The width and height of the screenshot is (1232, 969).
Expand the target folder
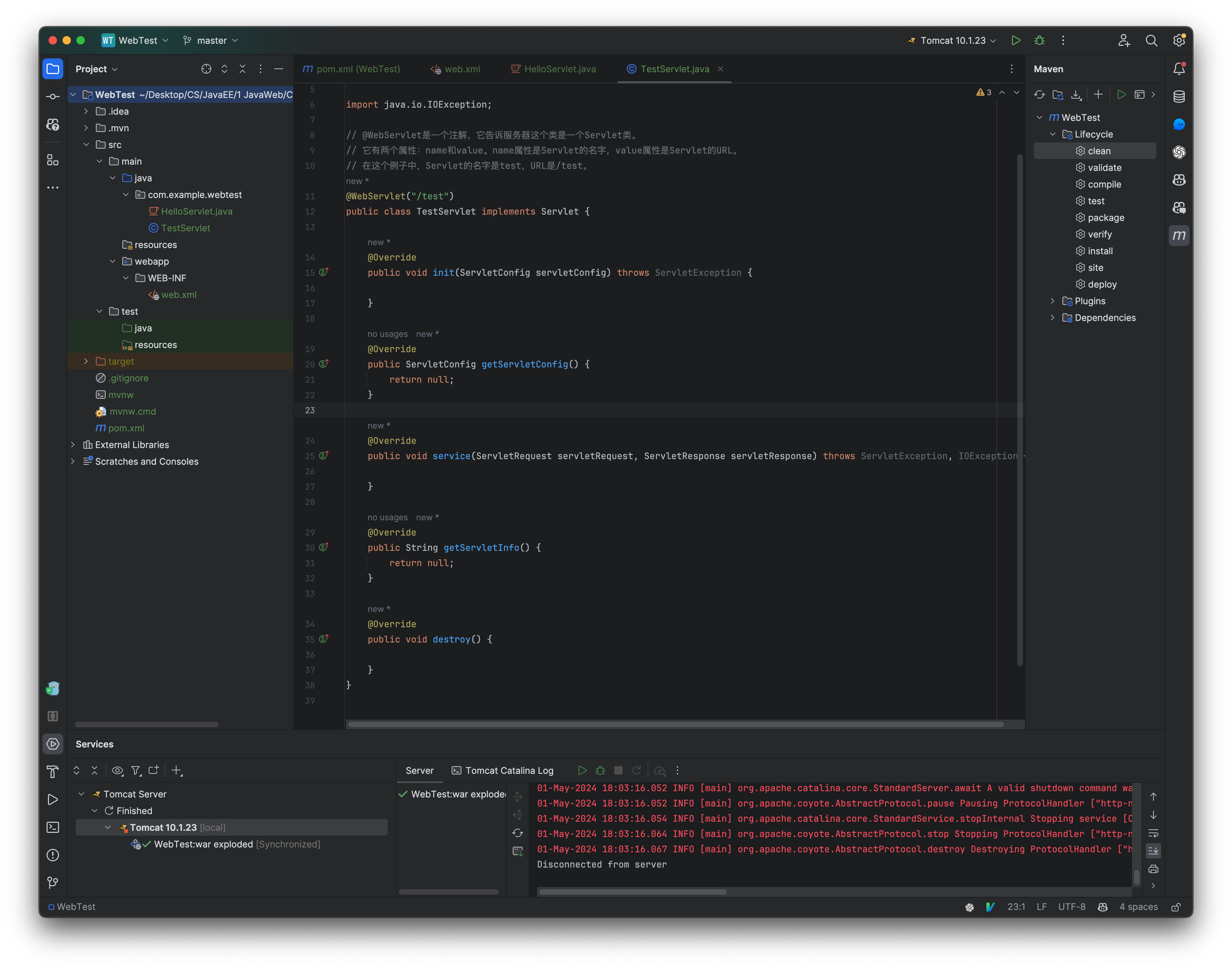coord(86,362)
